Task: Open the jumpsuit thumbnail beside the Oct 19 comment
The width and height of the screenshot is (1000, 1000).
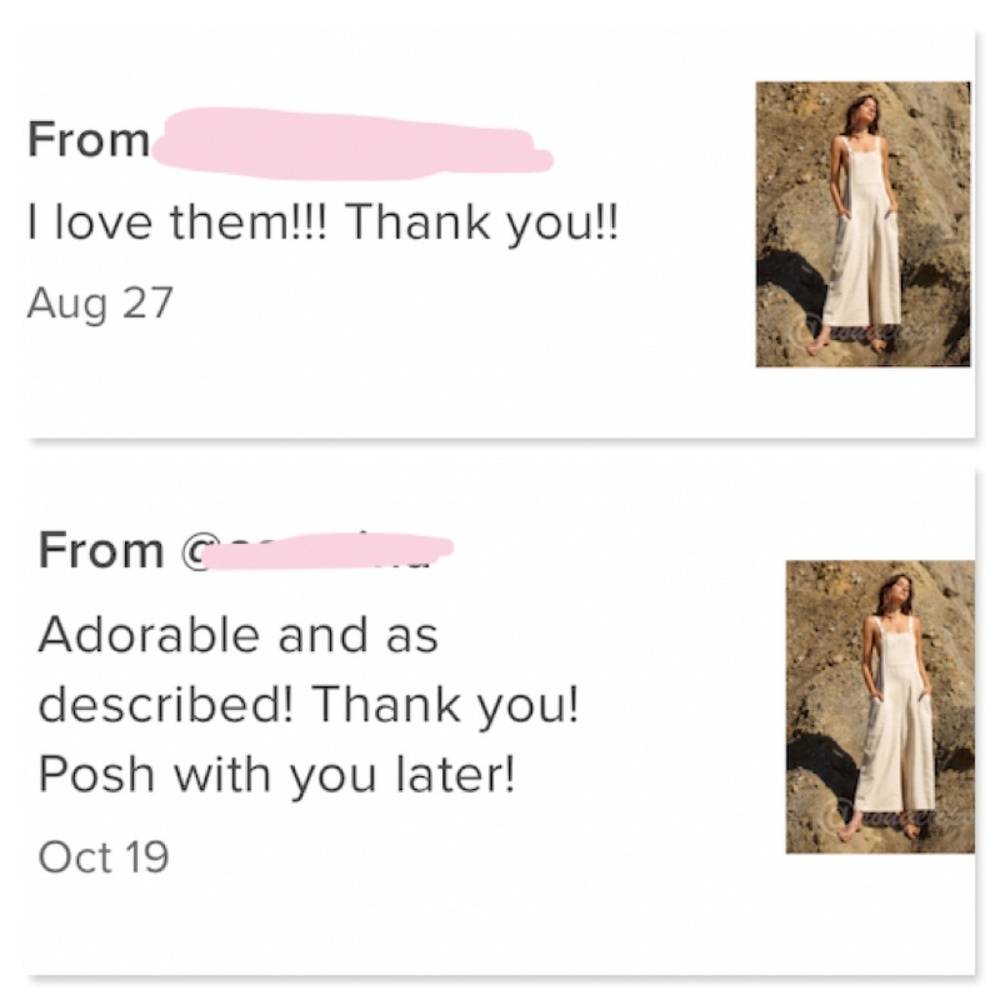Action: (880, 706)
